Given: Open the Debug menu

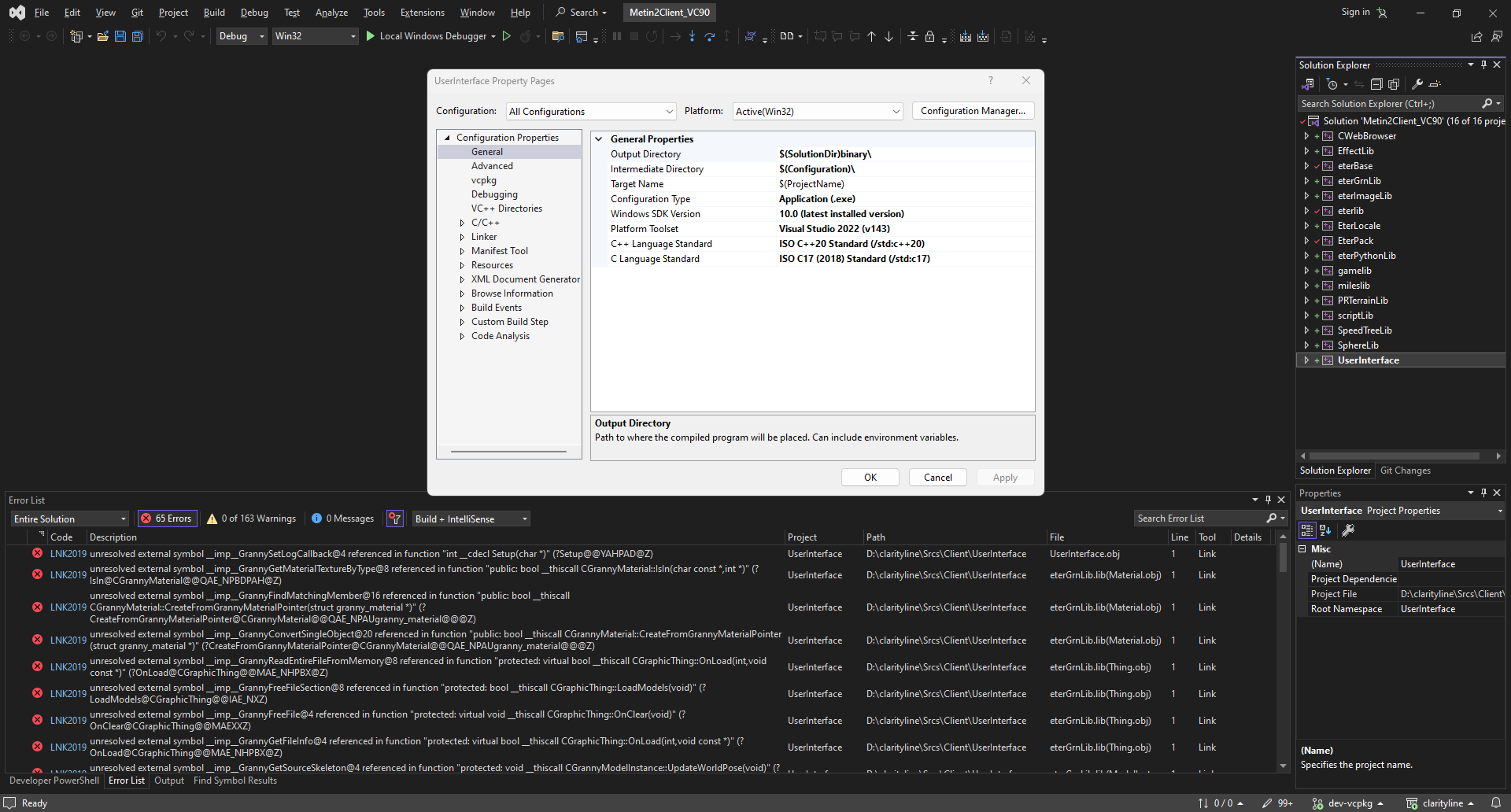Looking at the screenshot, I should 253,12.
